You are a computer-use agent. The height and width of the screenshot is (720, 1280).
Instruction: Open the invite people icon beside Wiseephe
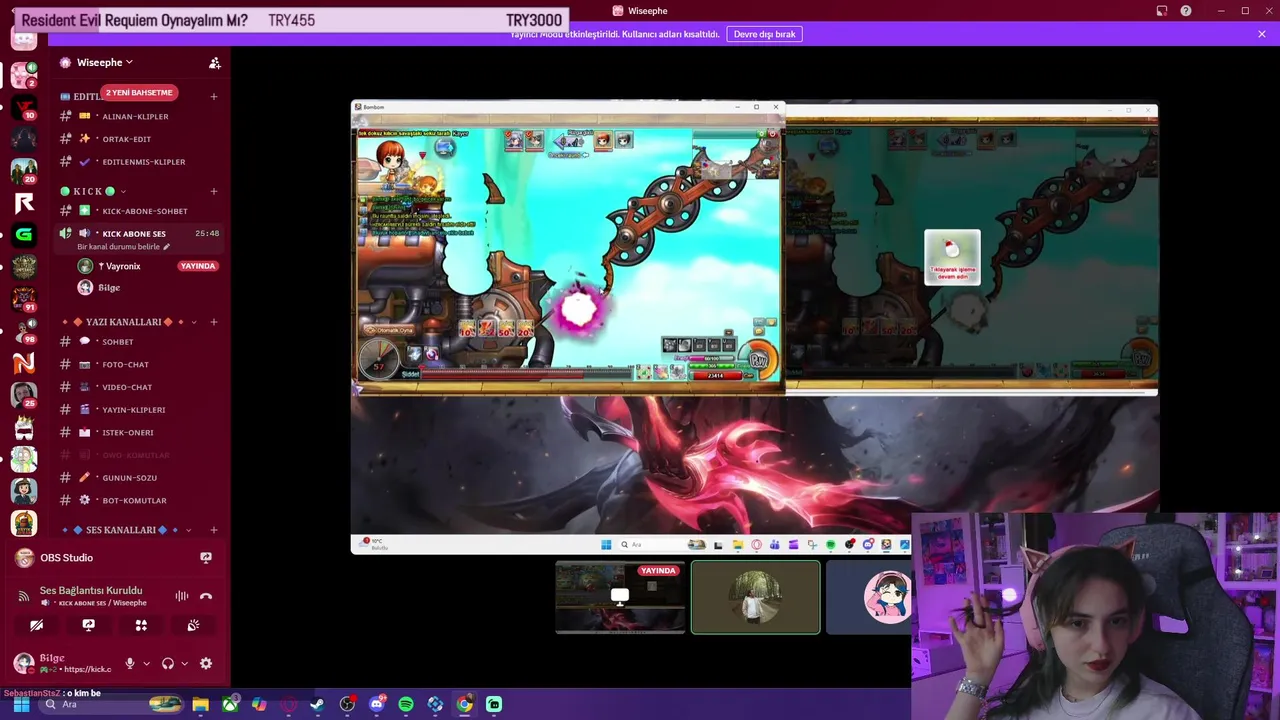coord(214,62)
